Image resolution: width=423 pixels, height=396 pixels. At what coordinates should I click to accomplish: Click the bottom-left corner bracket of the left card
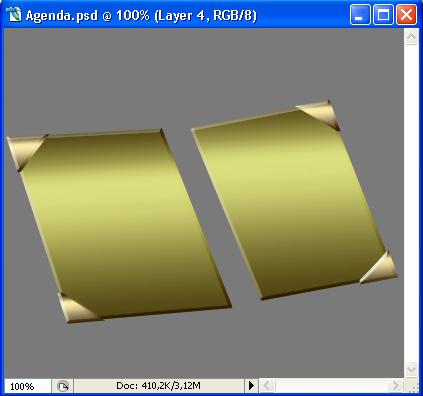click(x=77, y=309)
